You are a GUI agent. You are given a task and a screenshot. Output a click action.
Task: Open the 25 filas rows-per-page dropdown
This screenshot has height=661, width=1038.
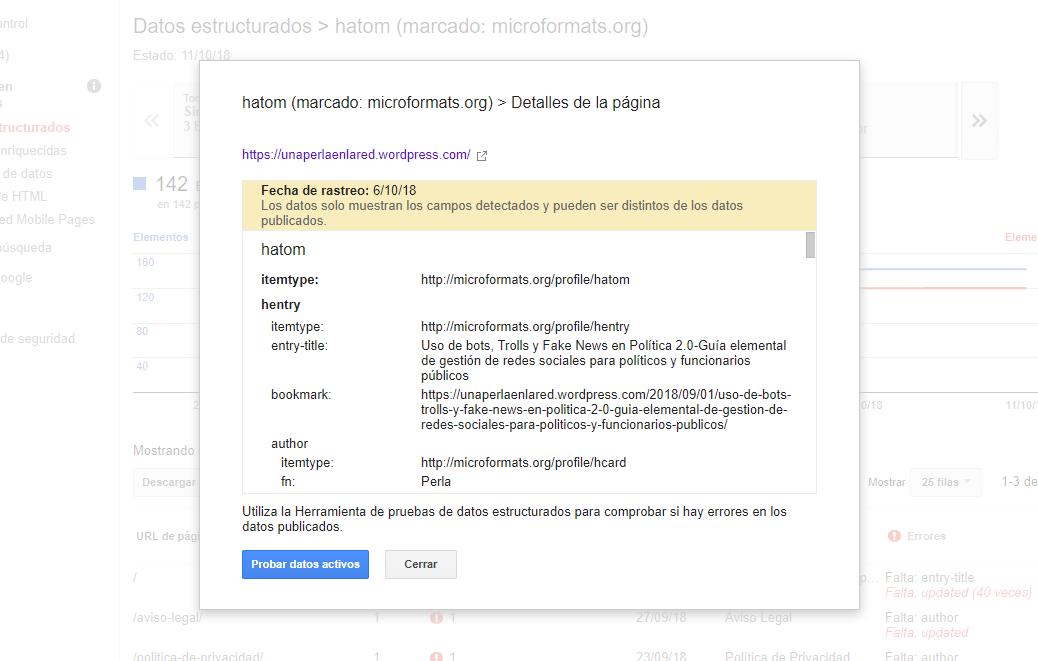(946, 481)
